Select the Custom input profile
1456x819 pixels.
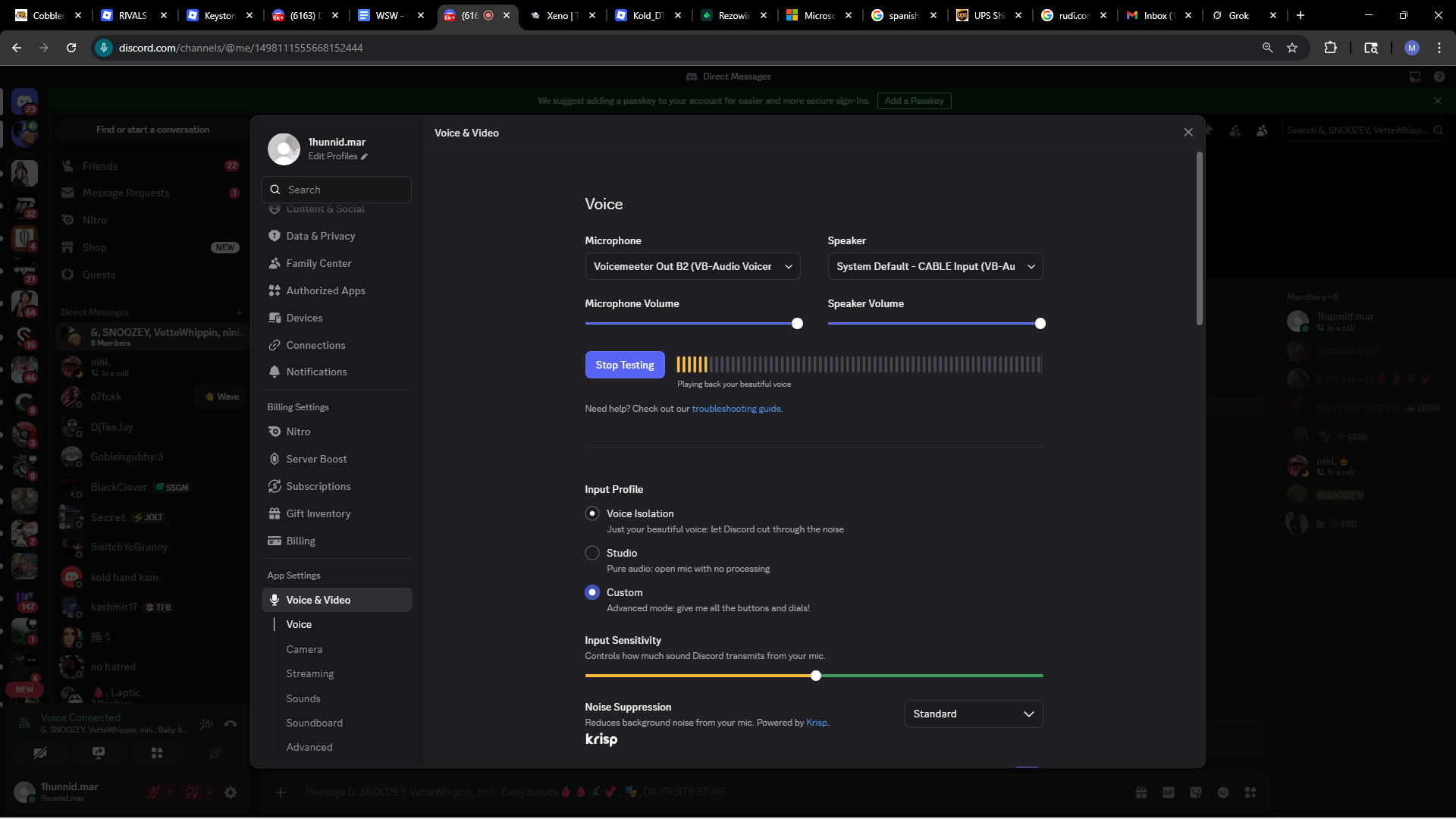(x=592, y=592)
